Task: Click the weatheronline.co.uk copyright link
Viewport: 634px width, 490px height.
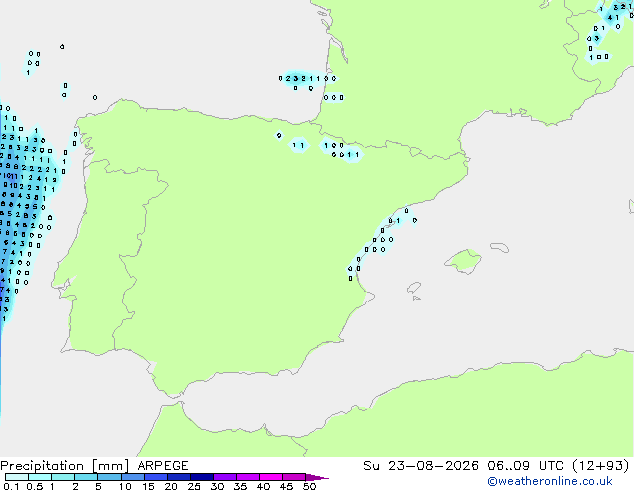Action: click(x=550, y=481)
